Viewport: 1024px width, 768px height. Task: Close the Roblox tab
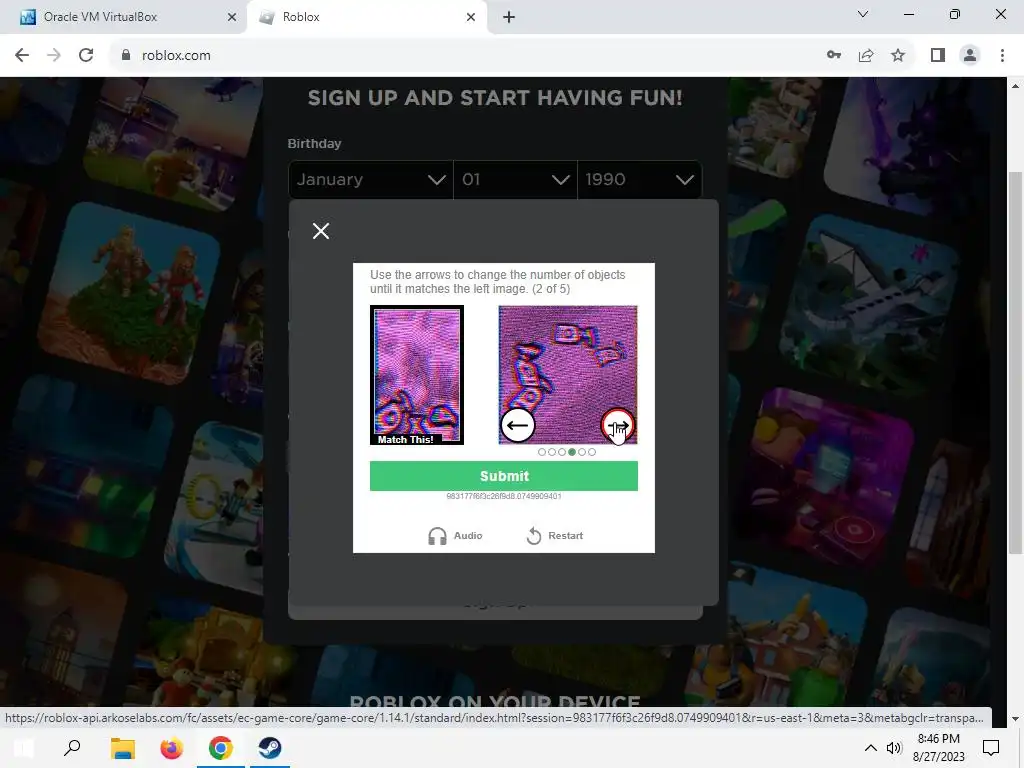[x=471, y=17]
